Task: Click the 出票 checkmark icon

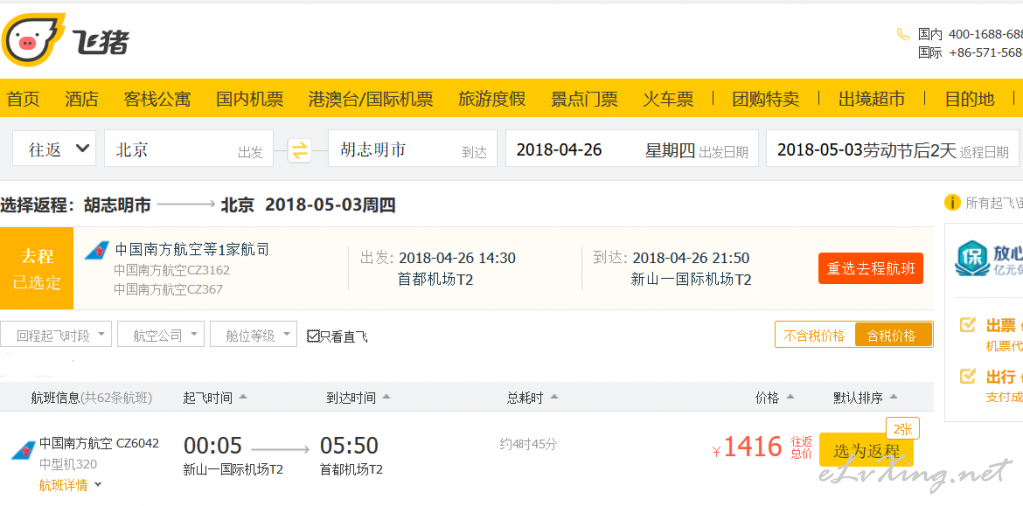Action: click(x=968, y=324)
